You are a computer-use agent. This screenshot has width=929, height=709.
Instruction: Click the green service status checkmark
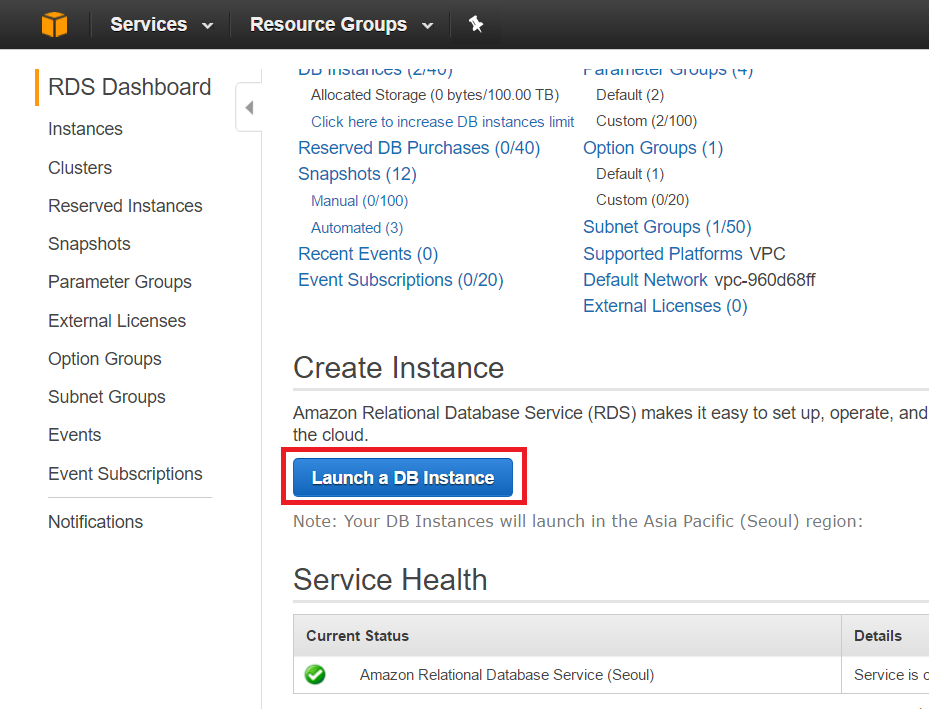(315, 674)
